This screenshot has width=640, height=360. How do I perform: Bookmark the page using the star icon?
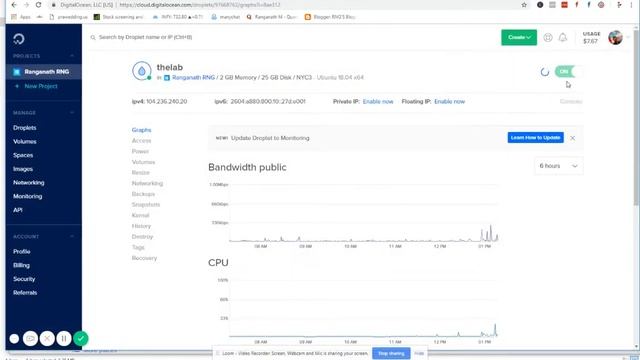[524, 5]
